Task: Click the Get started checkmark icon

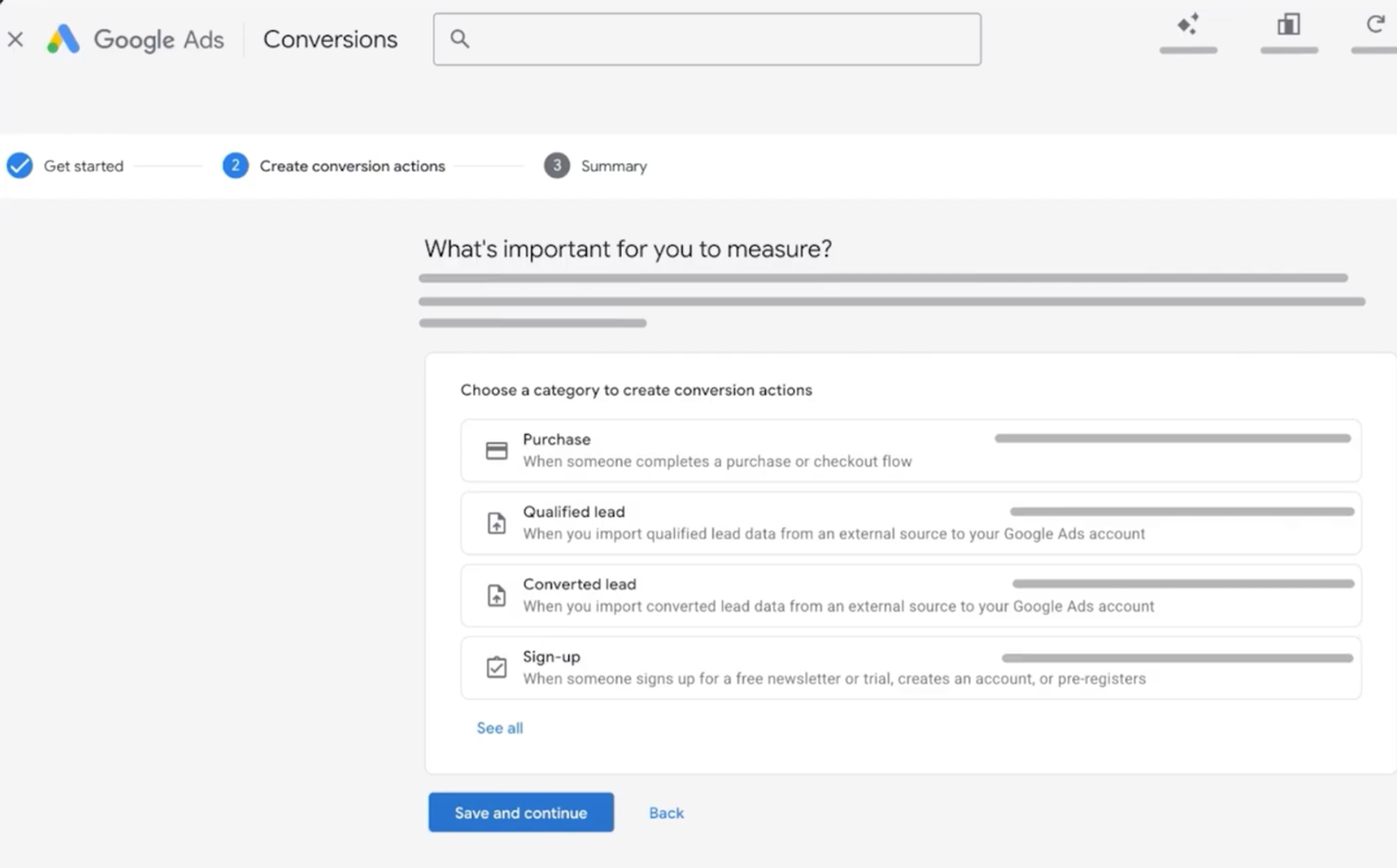Action: point(19,166)
